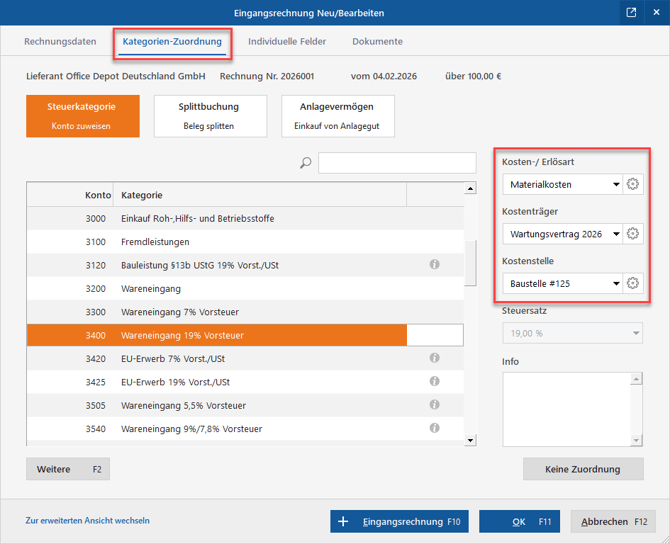
Task: Show info icon for EU-Erwerb 7% row
Action: click(435, 358)
